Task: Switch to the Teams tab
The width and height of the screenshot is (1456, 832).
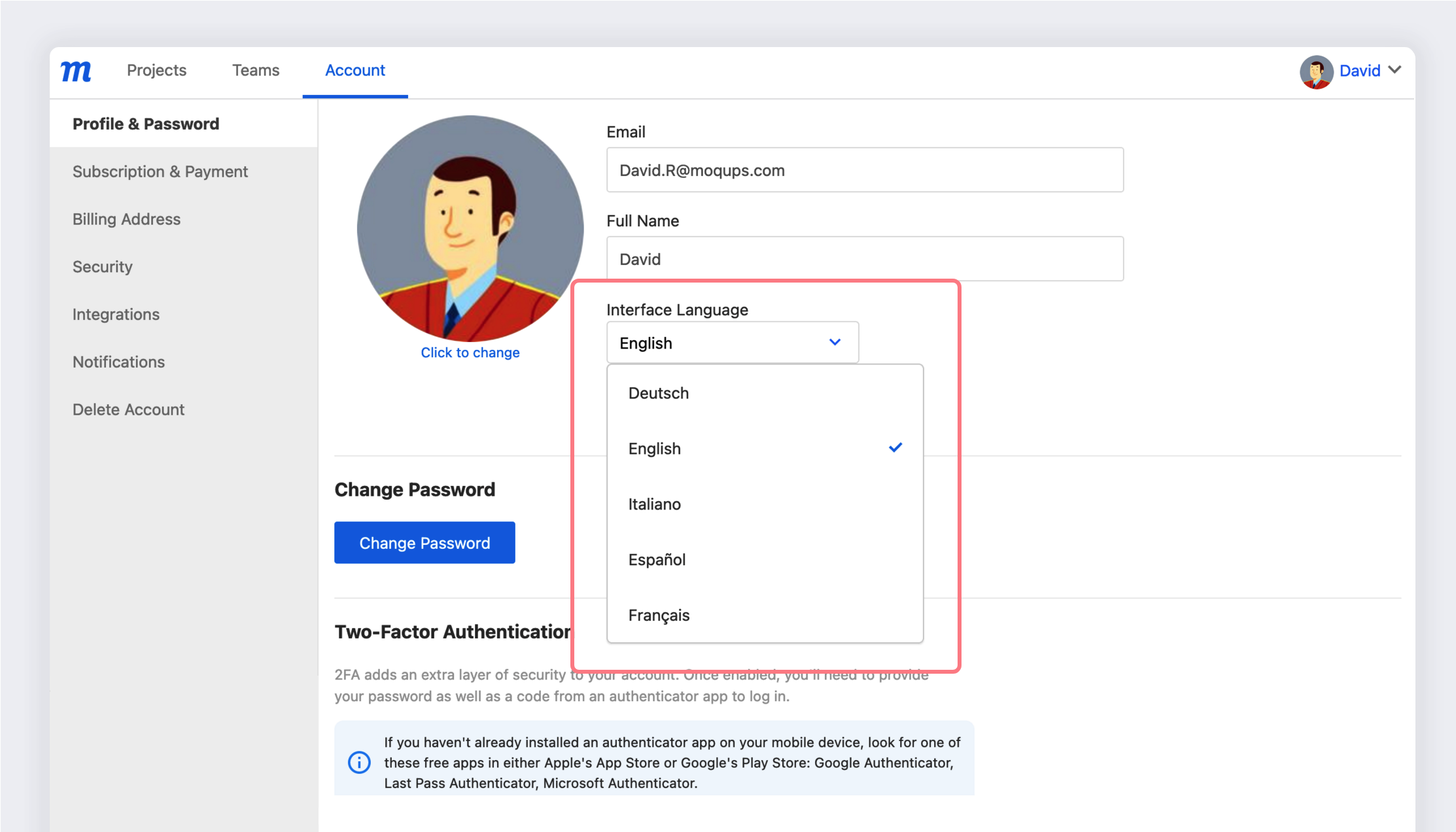Action: coord(256,70)
